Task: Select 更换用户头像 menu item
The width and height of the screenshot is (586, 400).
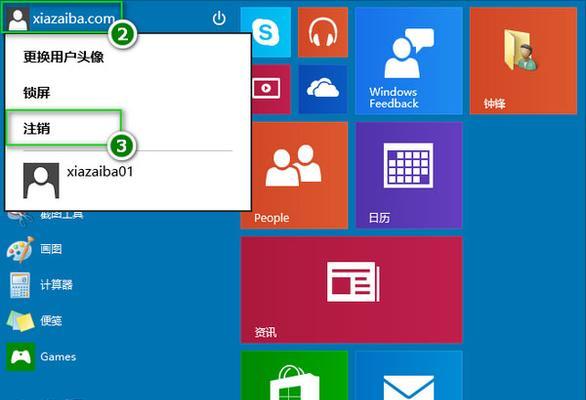Action: (64, 57)
